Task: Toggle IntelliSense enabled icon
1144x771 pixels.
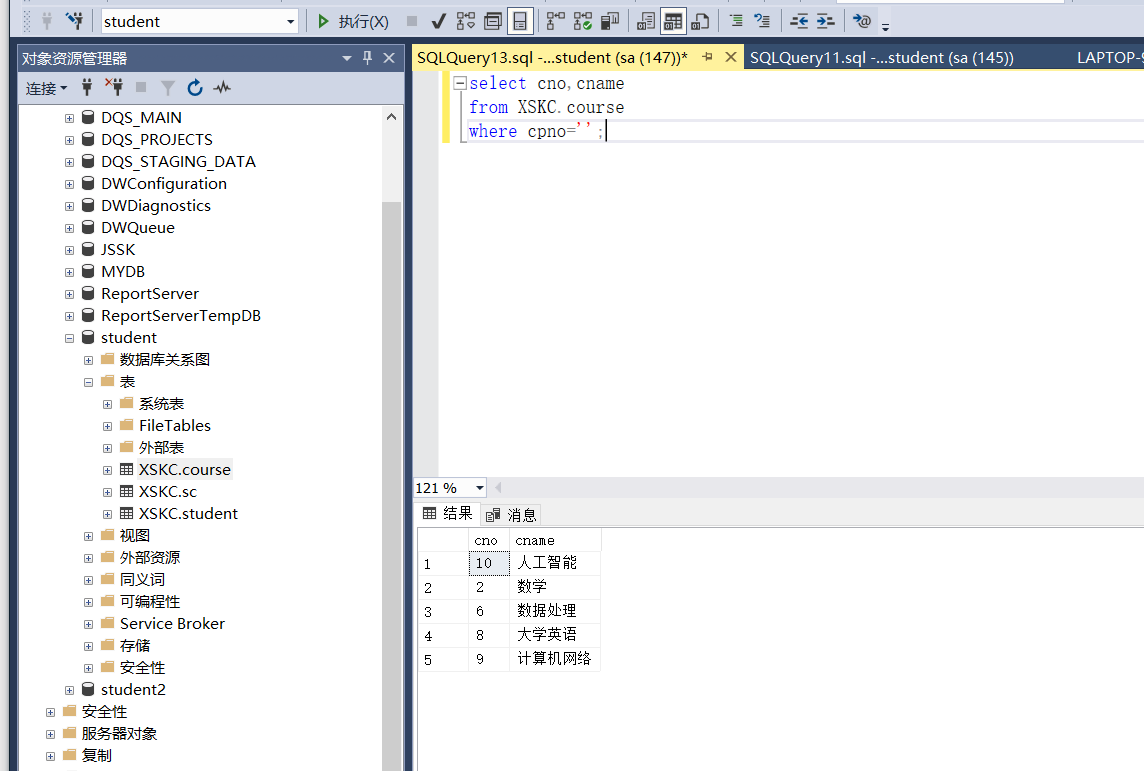Action: point(520,22)
